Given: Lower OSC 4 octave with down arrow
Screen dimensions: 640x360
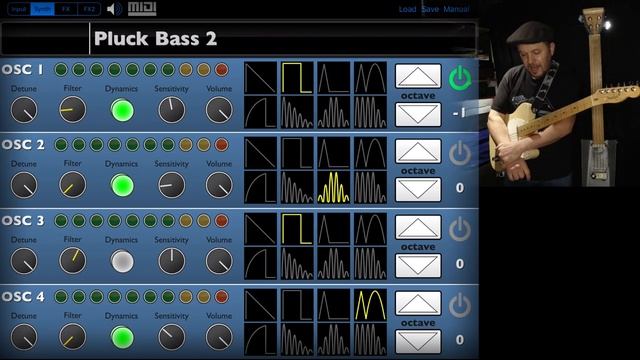Looking at the screenshot, I should tap(418, 341).
